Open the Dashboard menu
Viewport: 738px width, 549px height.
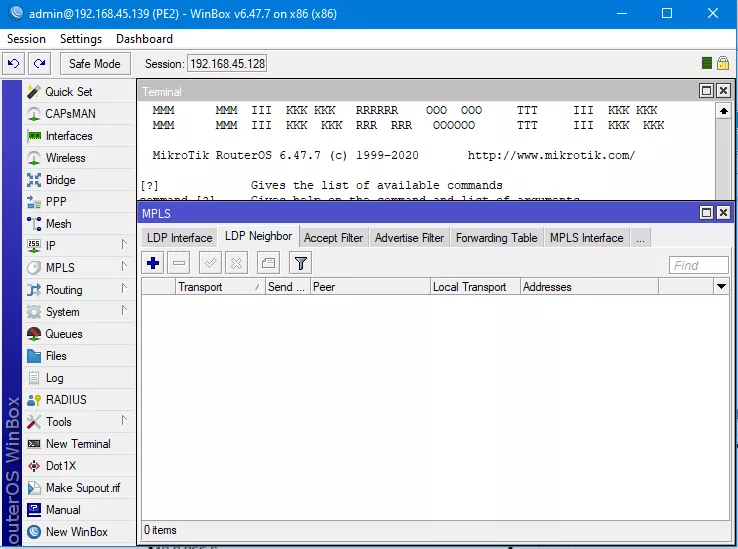tap(144, 39)
